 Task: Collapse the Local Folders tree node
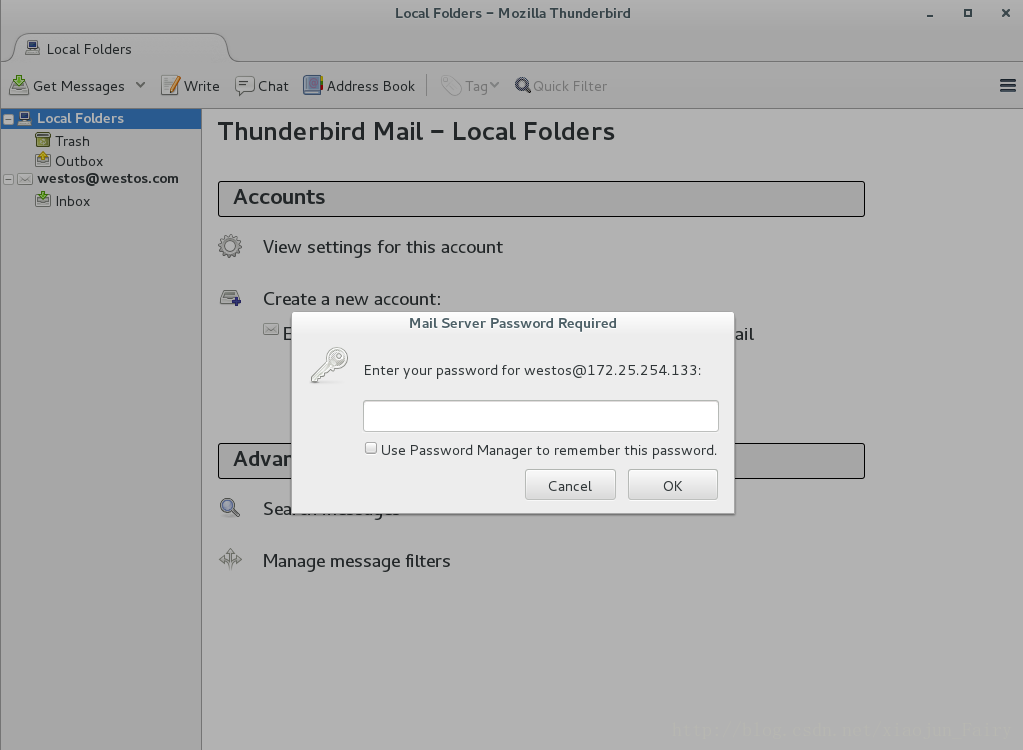8,119
